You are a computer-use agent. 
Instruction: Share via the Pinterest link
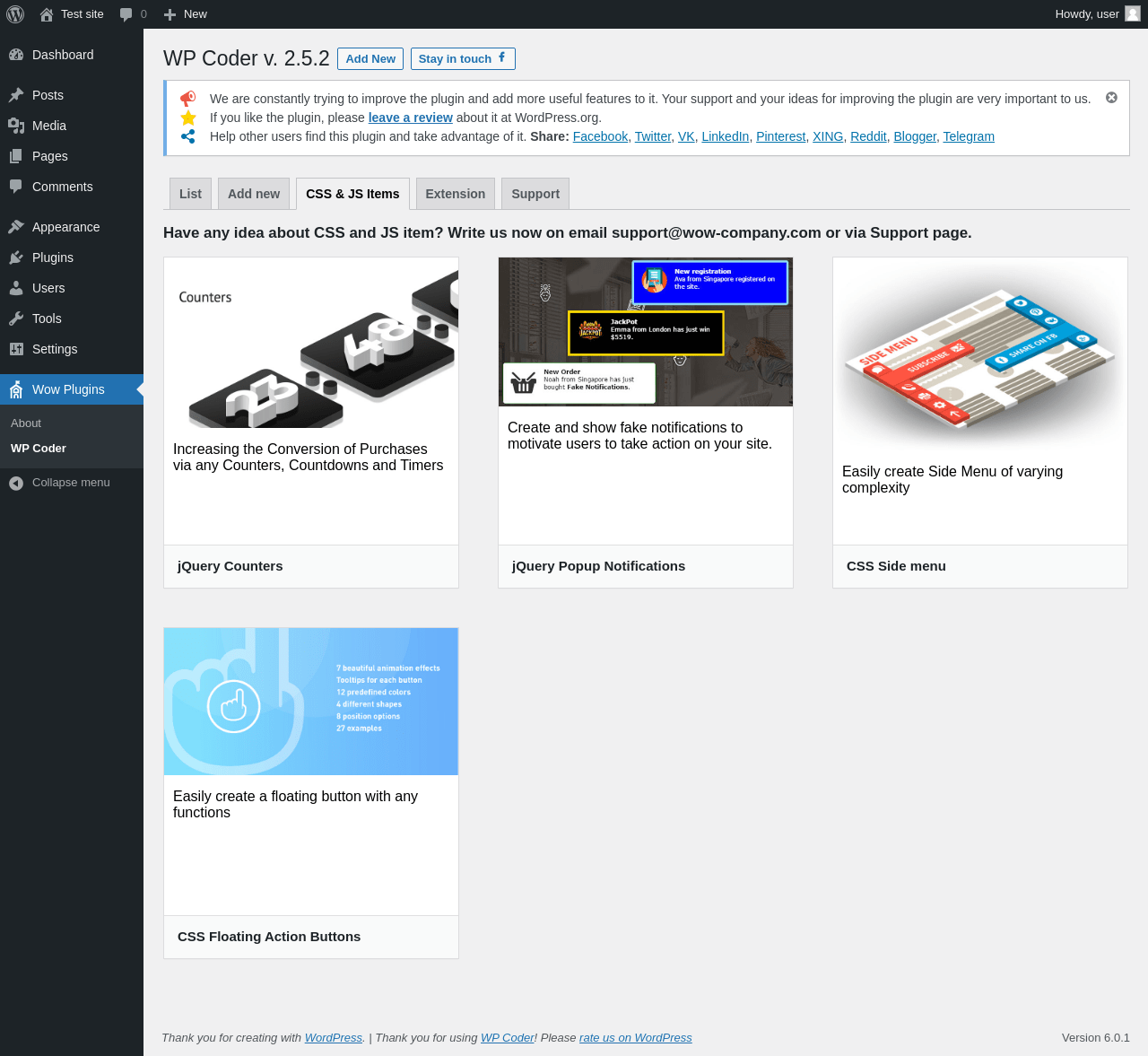click(780, 136)
